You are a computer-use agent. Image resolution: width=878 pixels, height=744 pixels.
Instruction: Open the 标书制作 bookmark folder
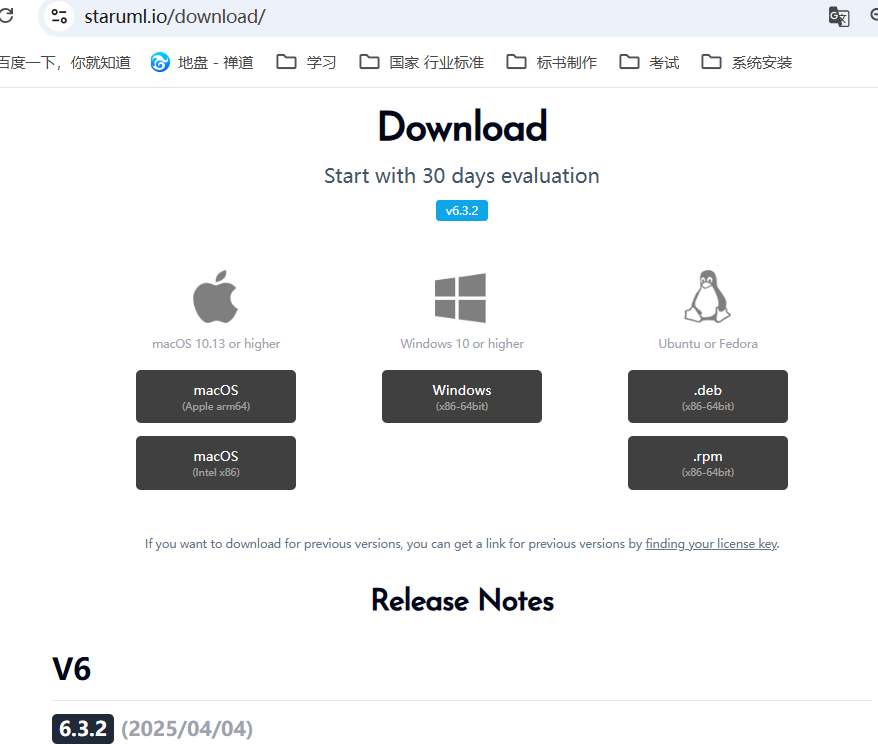tap(552, 62)
